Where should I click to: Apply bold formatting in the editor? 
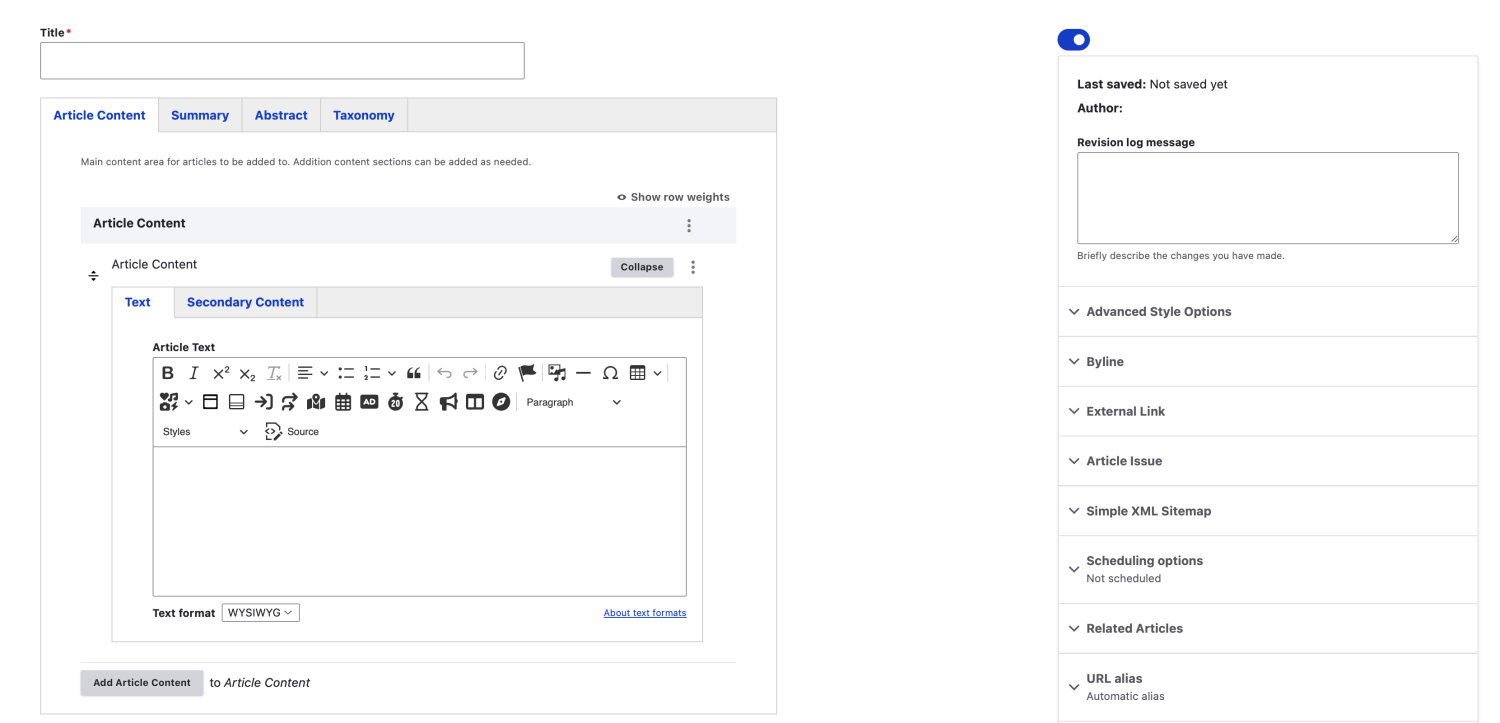(x=168, y=372)
